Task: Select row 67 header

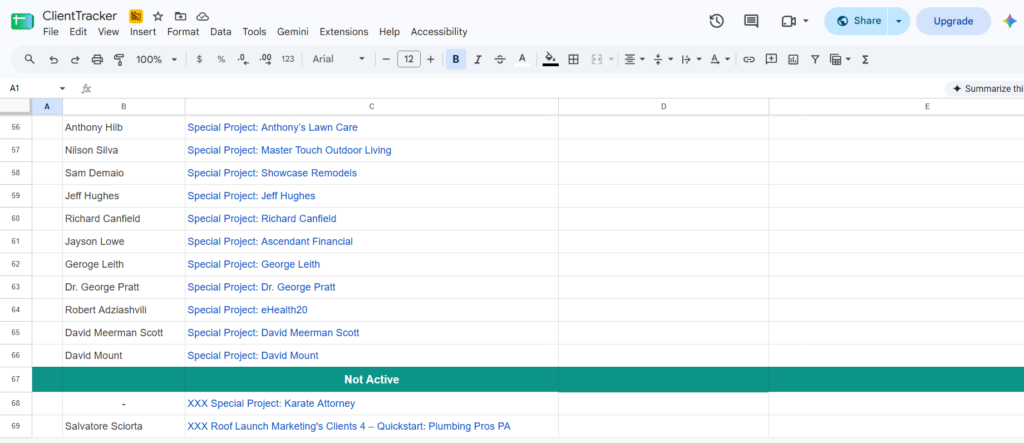Action: [16, 379]
